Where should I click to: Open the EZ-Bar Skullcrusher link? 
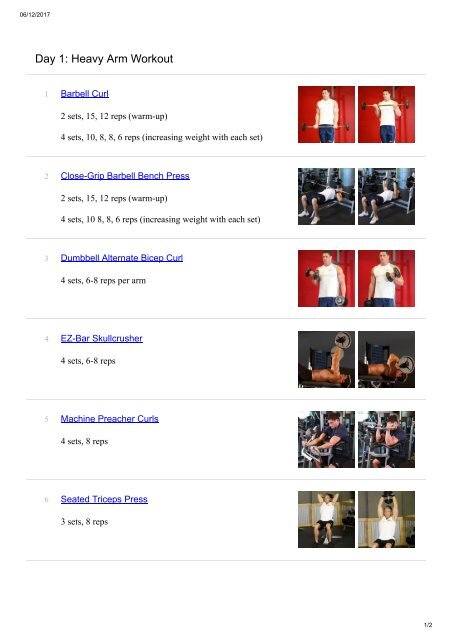102,338
